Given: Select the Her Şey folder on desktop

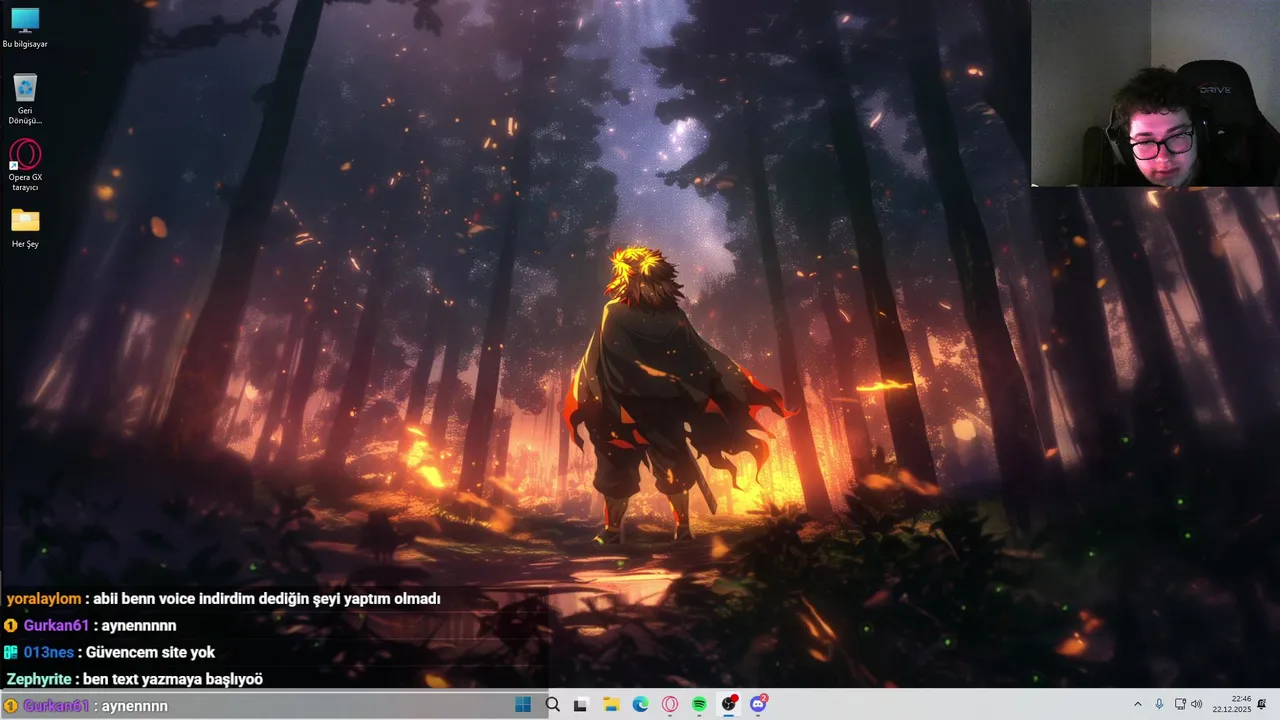Looking at the screenshot, I should point(25,228).
